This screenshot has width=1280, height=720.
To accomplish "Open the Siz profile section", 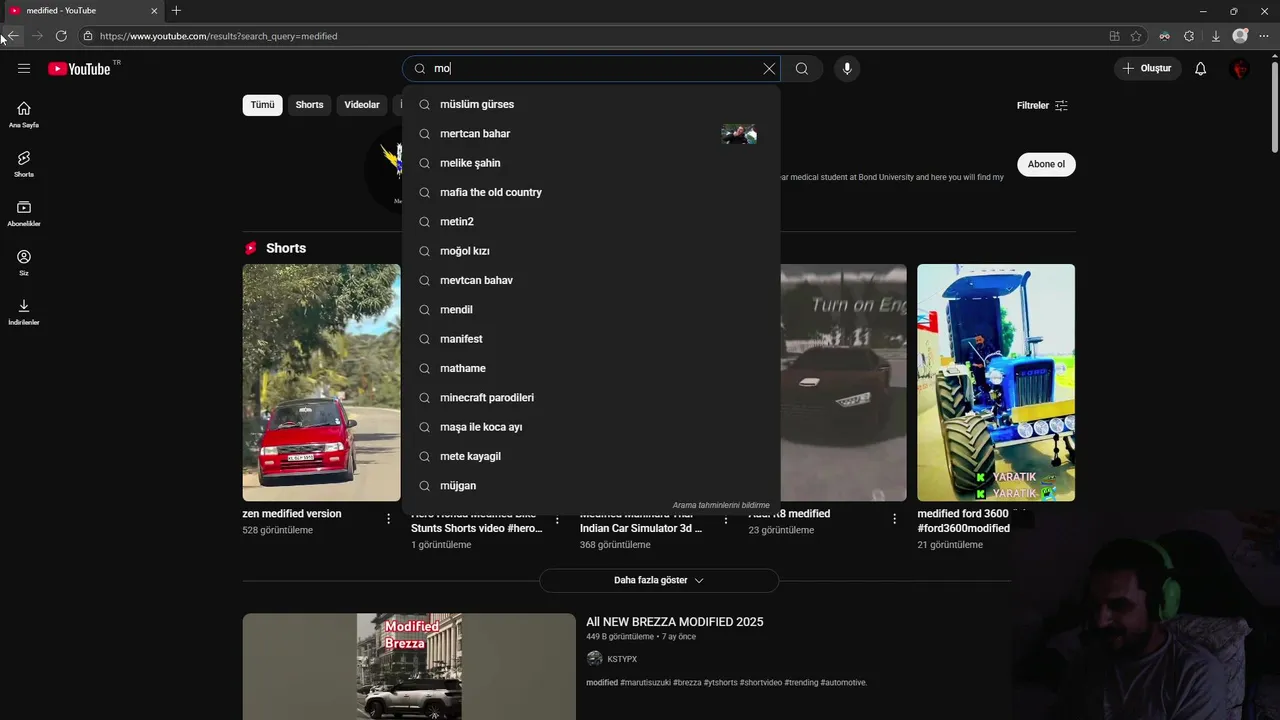I will click(24, 262).
